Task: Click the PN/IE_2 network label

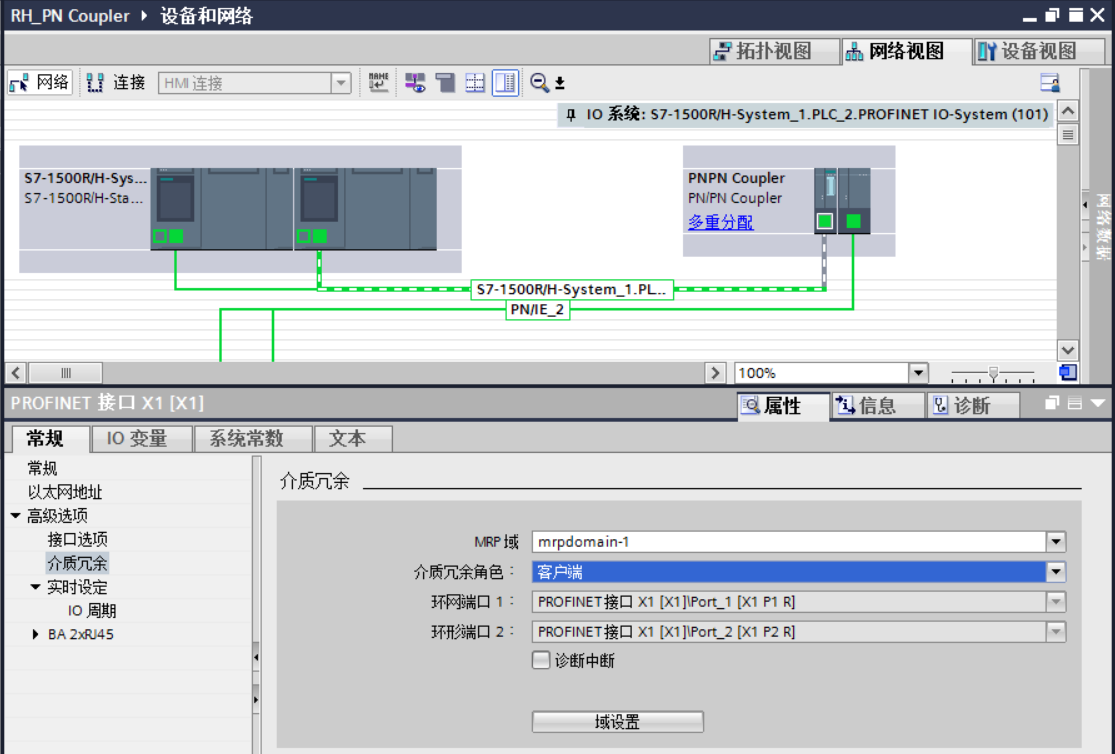Action: pos(537,309)
